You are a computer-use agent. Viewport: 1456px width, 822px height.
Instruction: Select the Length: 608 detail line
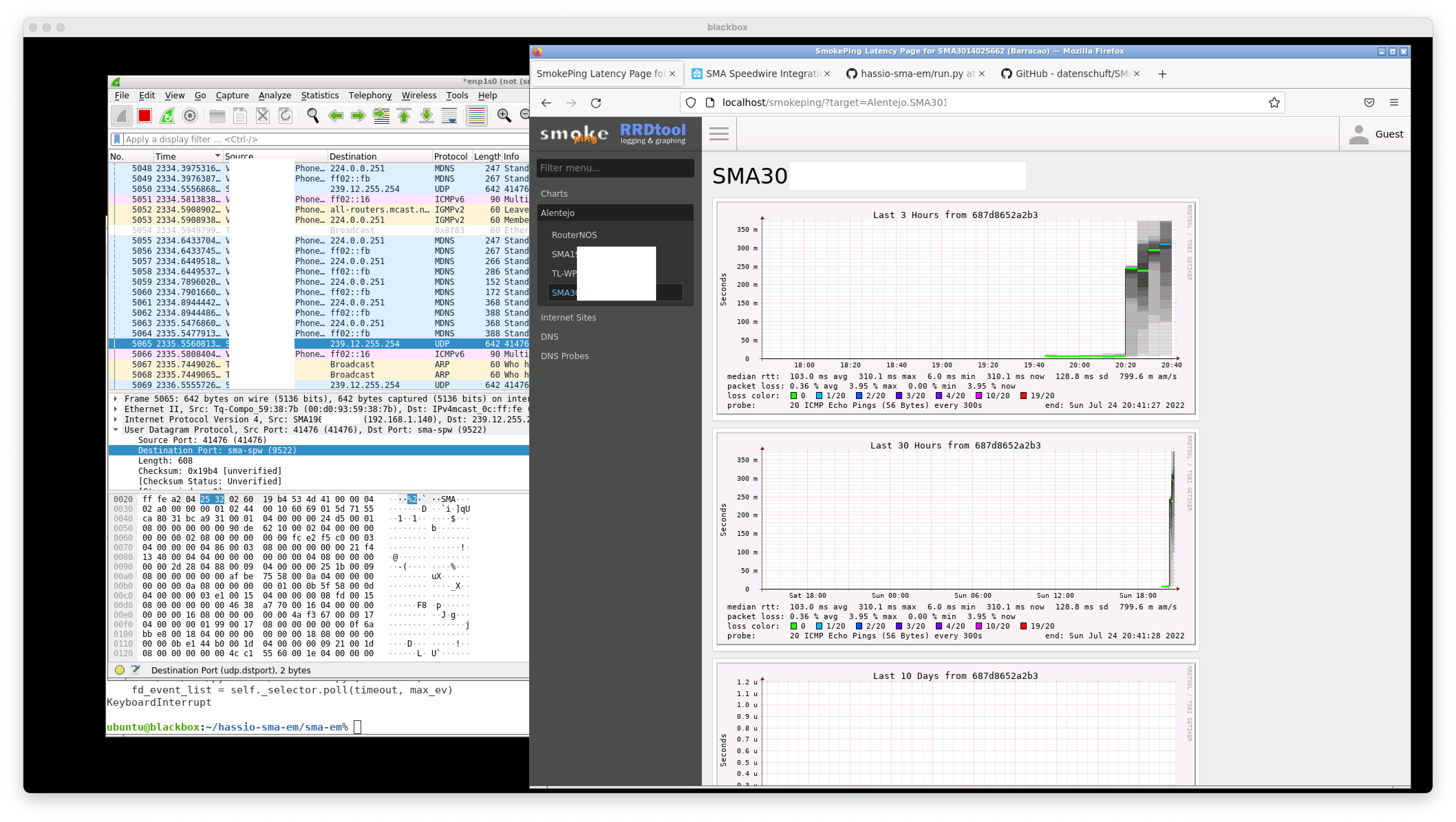(x=165, y=461)
